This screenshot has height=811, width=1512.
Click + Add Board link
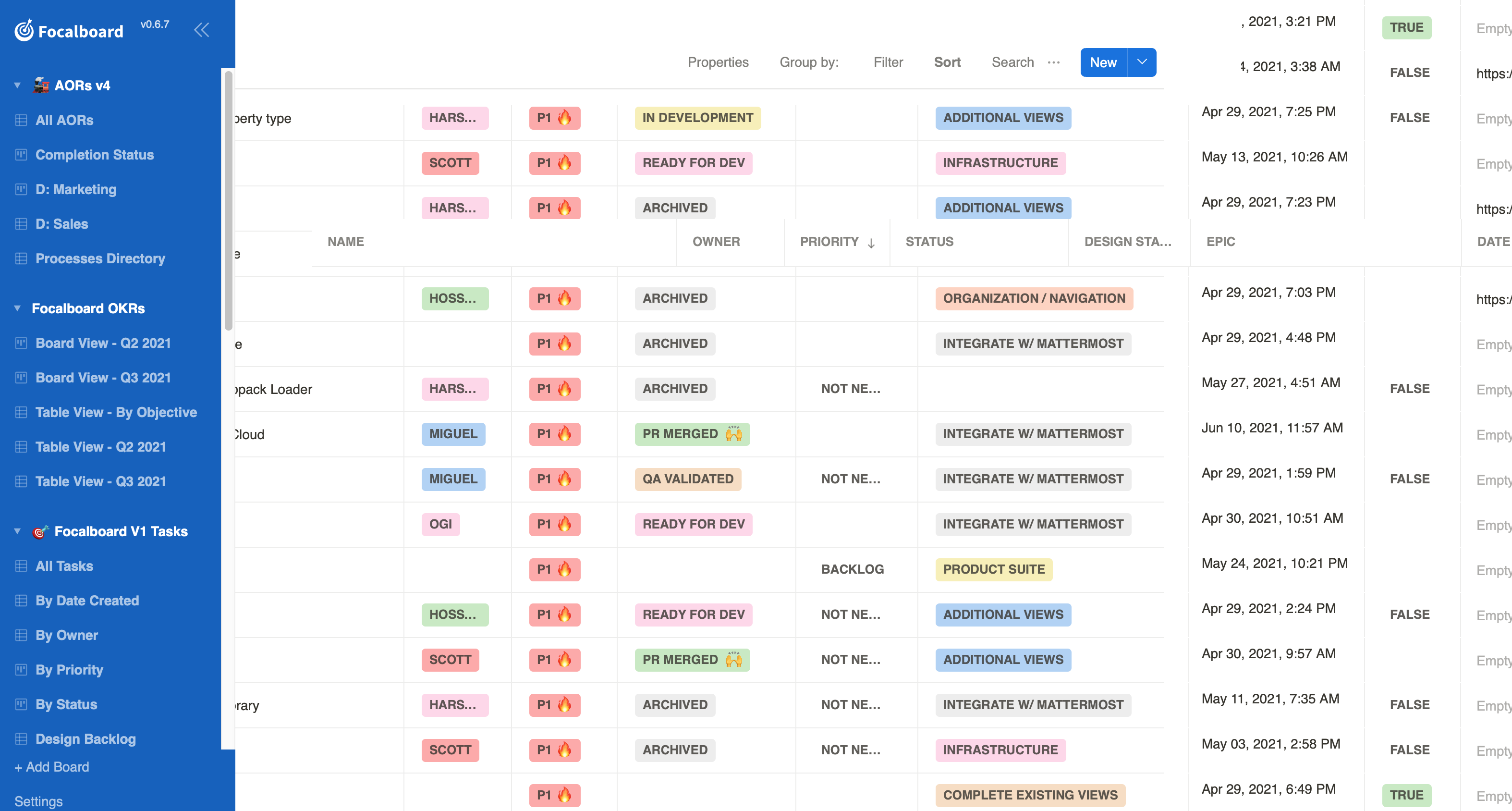point(52,768)
